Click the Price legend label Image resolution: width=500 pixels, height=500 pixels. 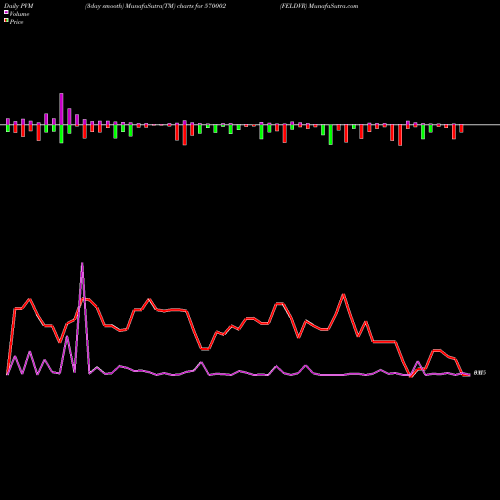click(16, 22)
